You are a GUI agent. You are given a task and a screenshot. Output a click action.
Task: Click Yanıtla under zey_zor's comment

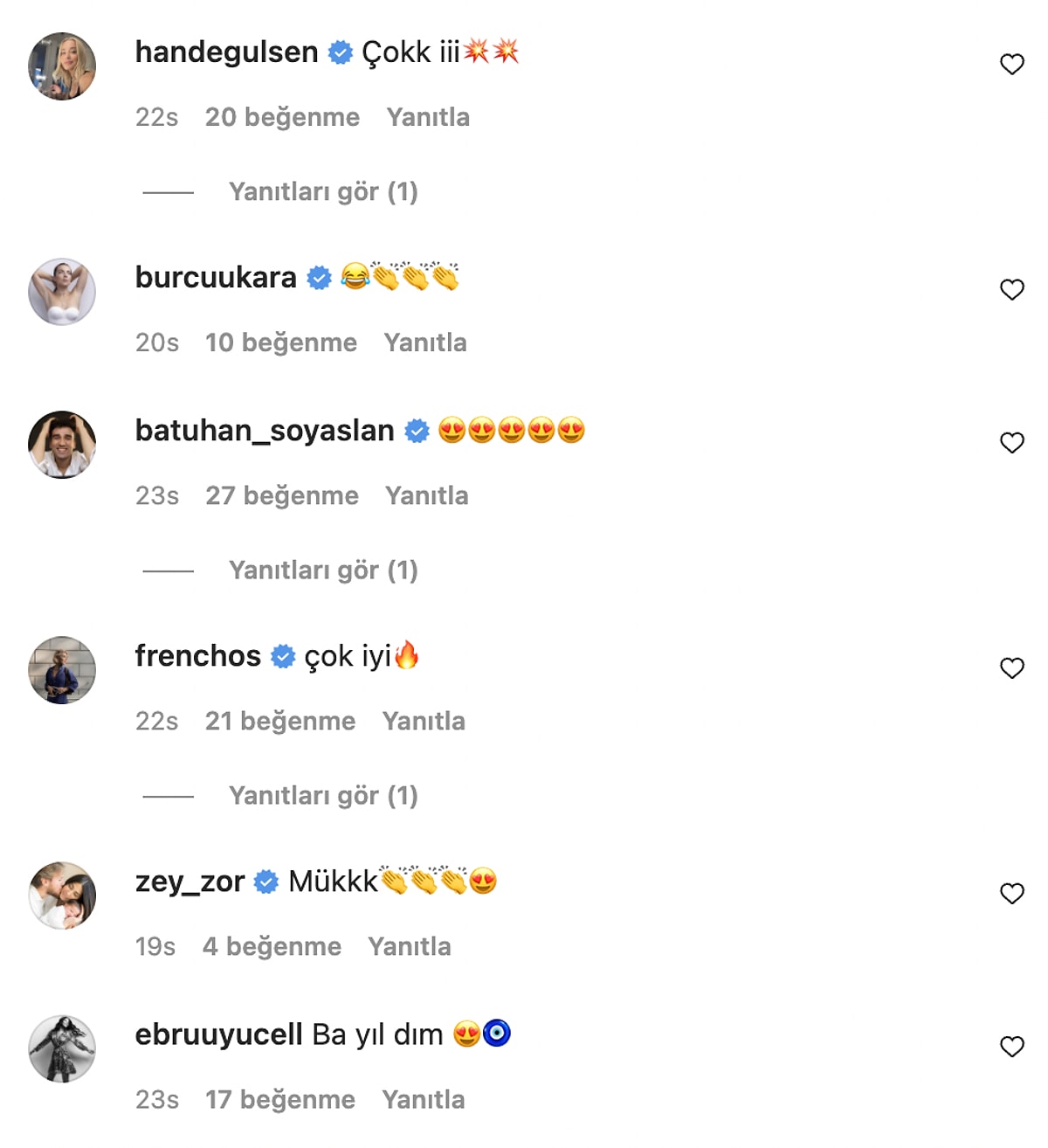point(410,947)
